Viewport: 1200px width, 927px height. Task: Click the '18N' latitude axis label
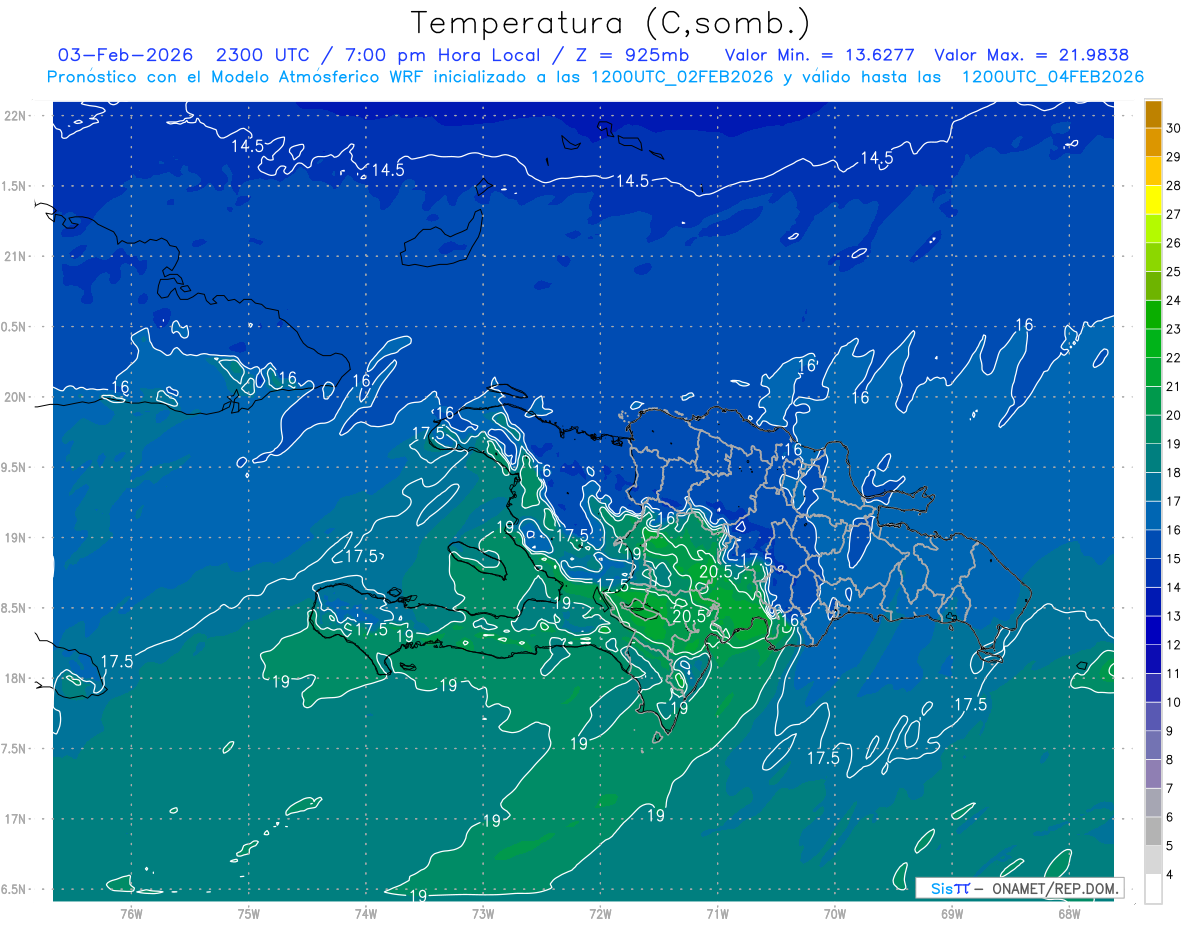16,678
